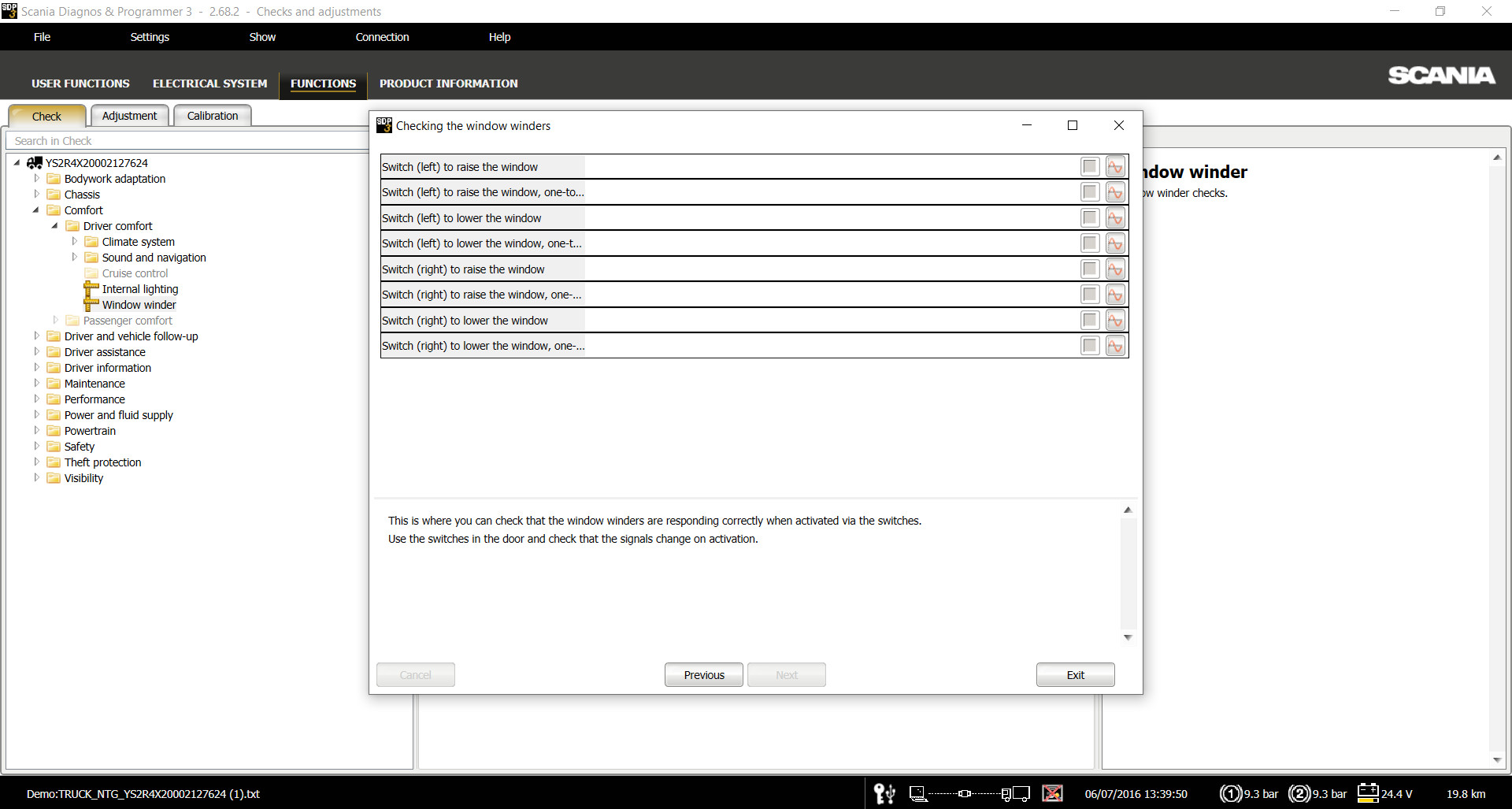Expand the Climate system folder
The width and height of the screenshot is (1512, 809).
74,242
